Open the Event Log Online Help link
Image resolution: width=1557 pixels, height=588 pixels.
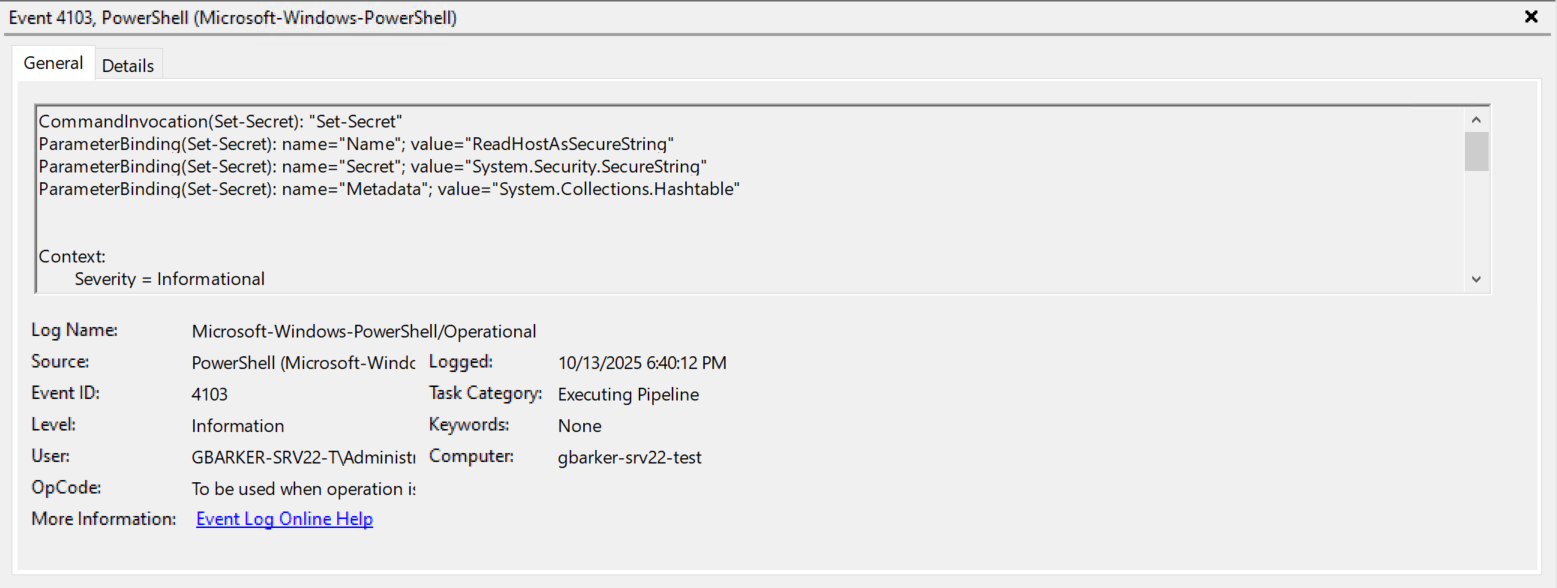(x=284, y=519)
